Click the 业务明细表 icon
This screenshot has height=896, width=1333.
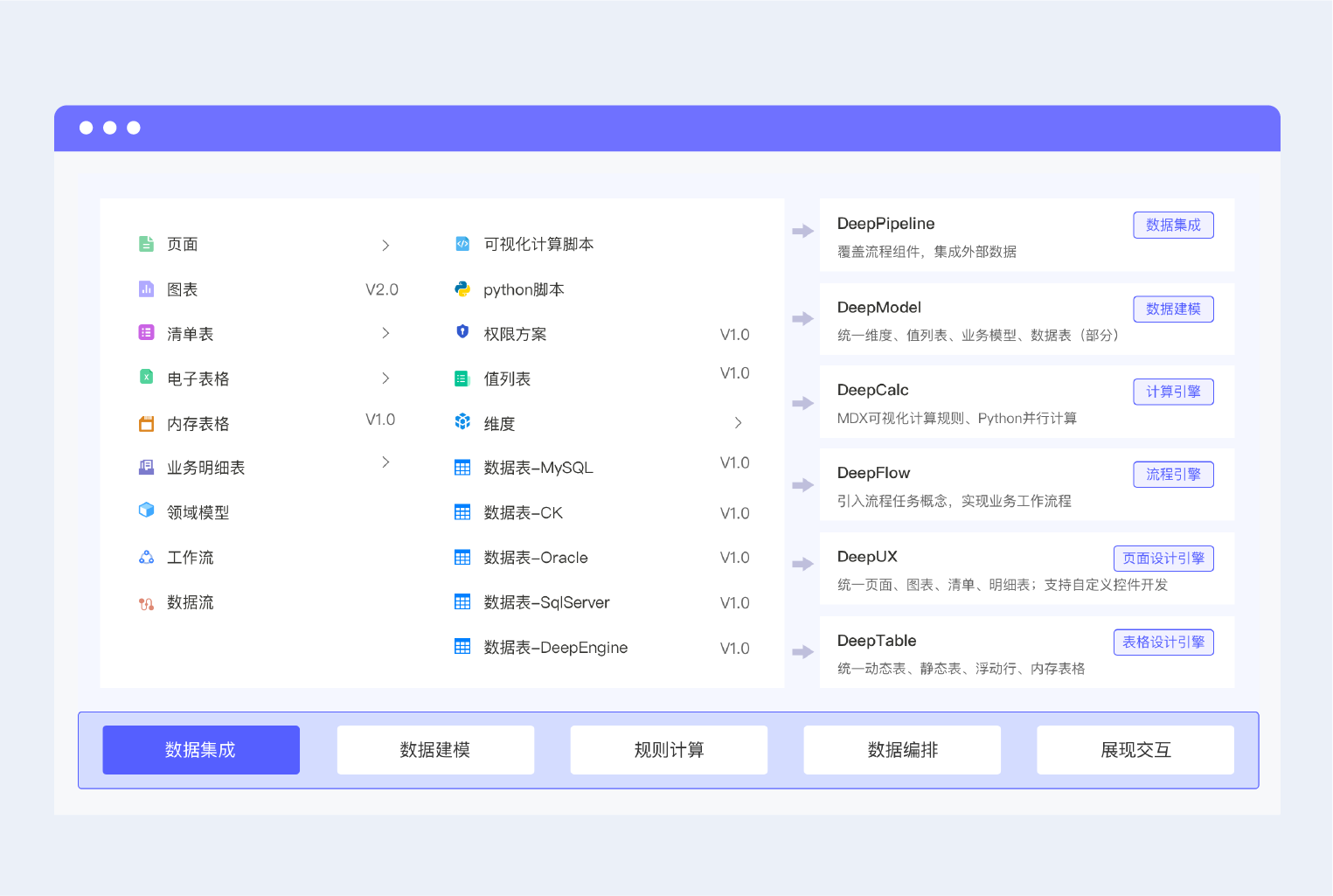point(146,467)
